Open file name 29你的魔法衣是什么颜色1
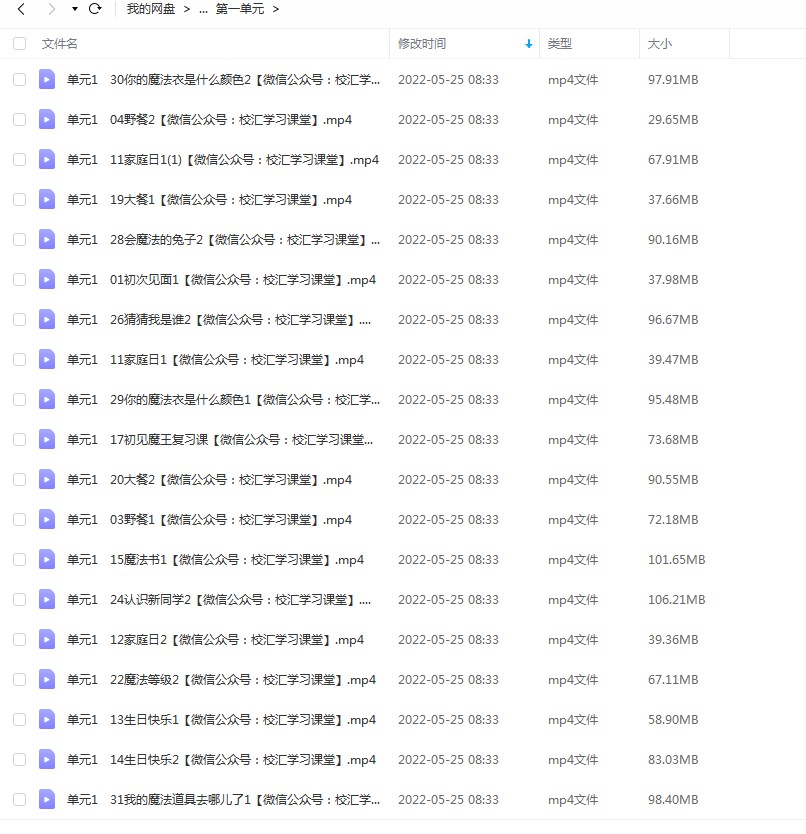The height and width of the screenshot is (834, 806). pos(223,400)
